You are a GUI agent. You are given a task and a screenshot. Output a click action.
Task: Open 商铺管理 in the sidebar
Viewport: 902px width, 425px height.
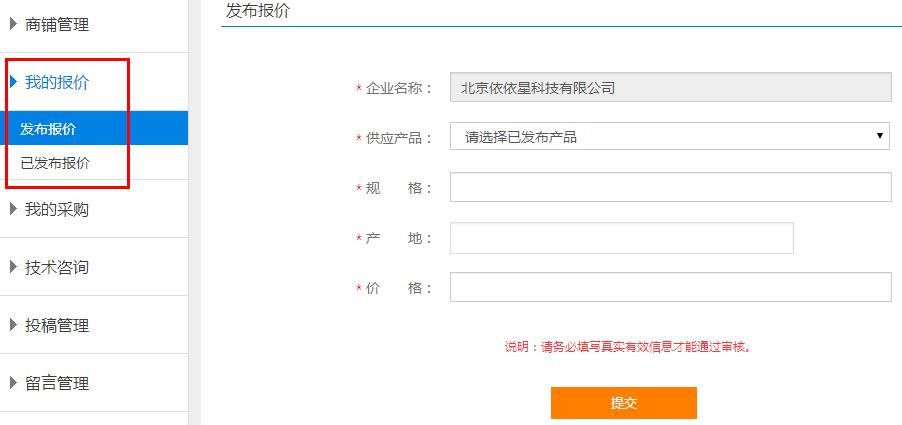(57, 24)
